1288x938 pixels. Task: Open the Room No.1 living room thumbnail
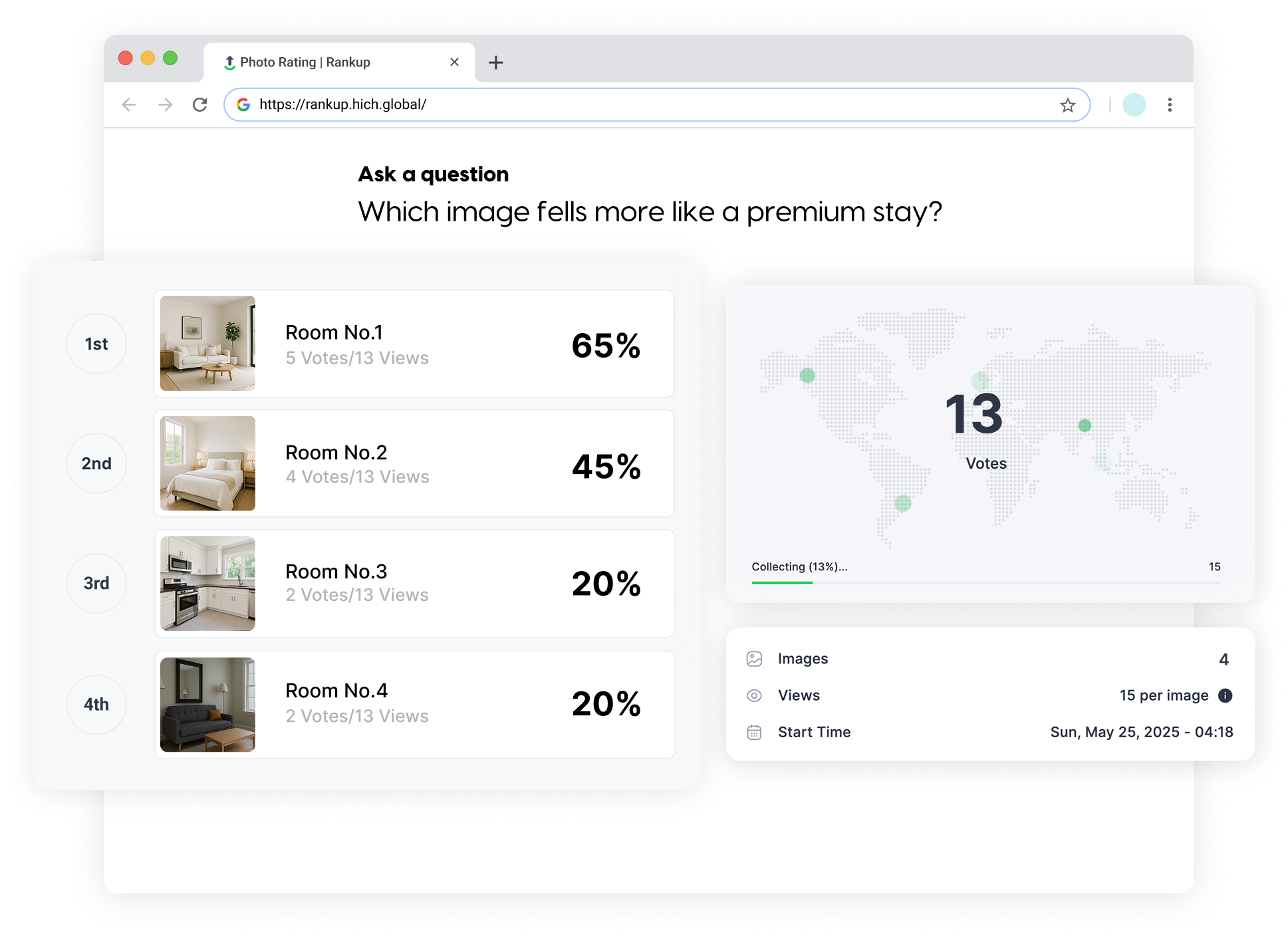(x=207, y=343)
